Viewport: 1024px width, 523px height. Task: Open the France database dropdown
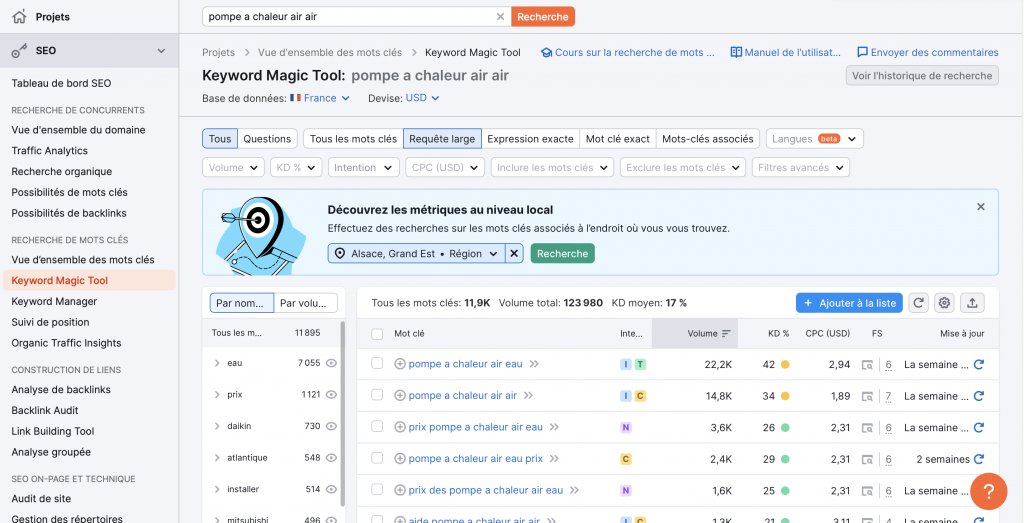coord(320,98)
